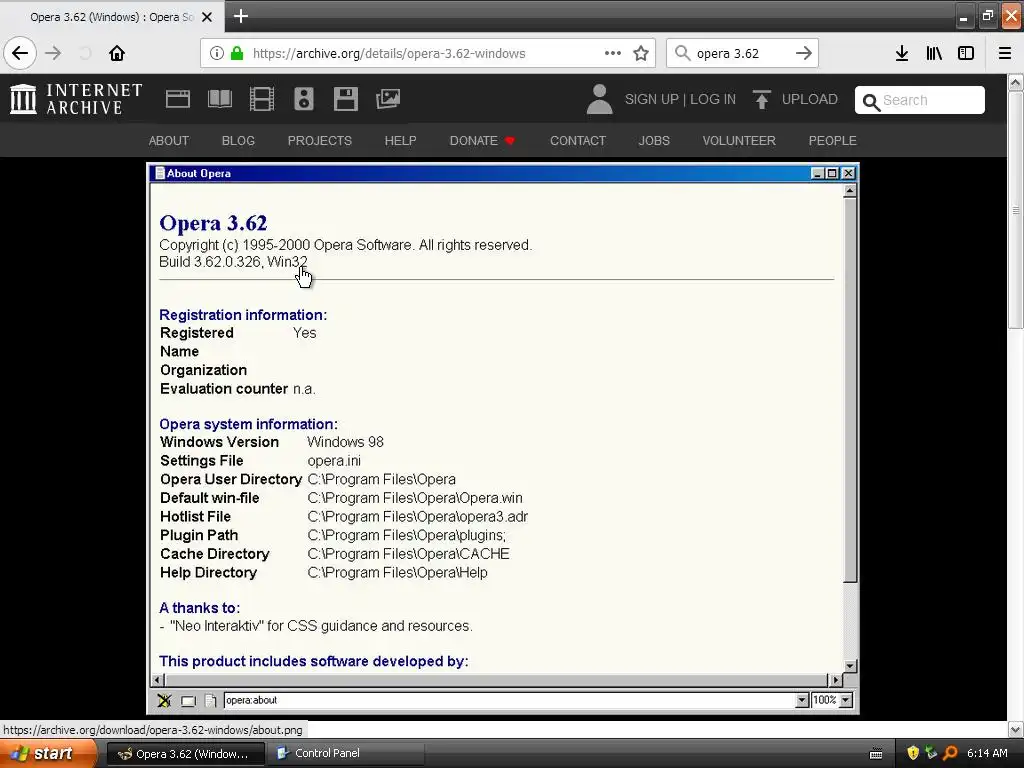Open the Audio speaker icon
The width and height of the screenshot is (1024, 768).
point(304,99)
